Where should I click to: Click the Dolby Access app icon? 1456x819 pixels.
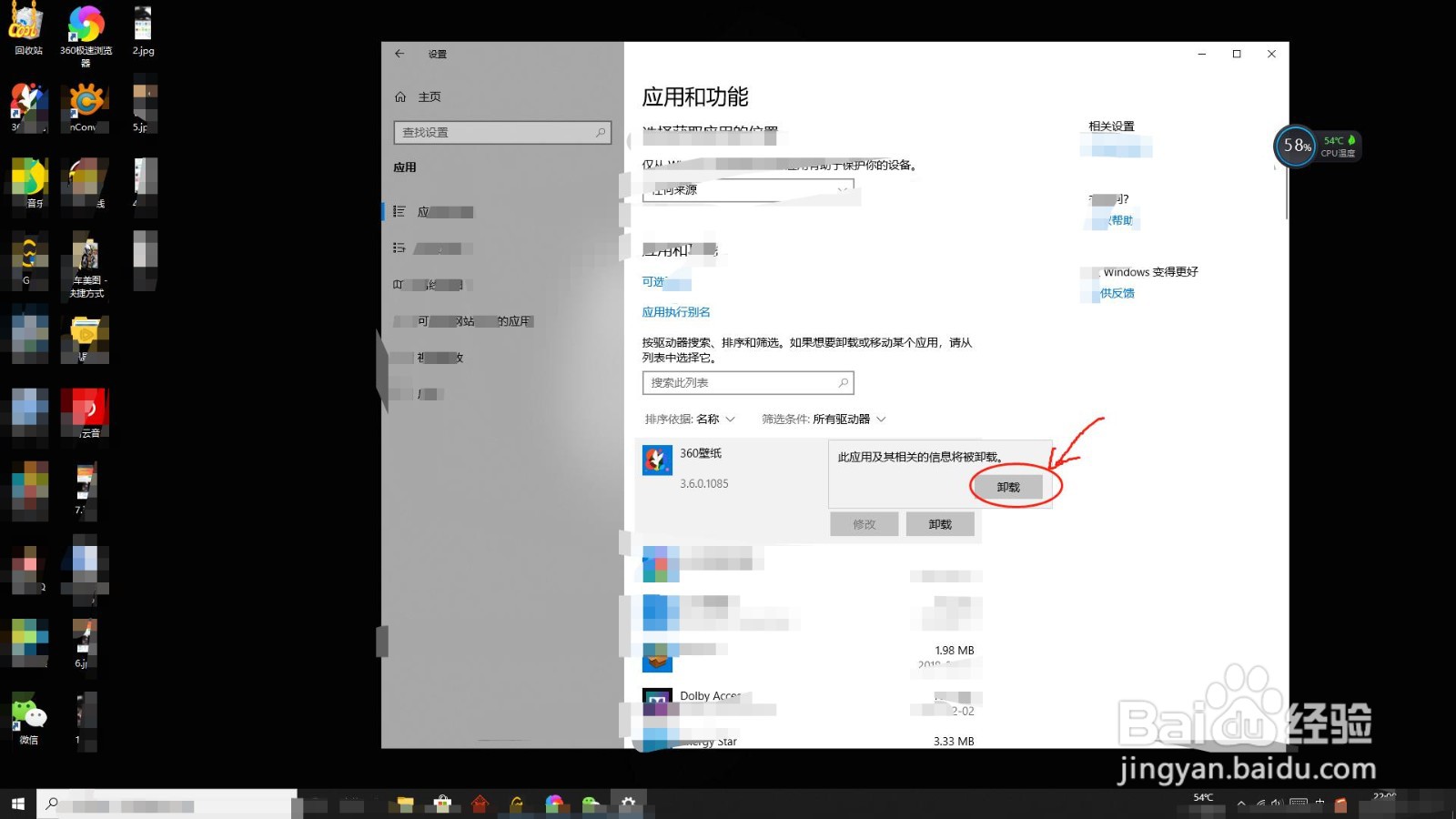657,701
